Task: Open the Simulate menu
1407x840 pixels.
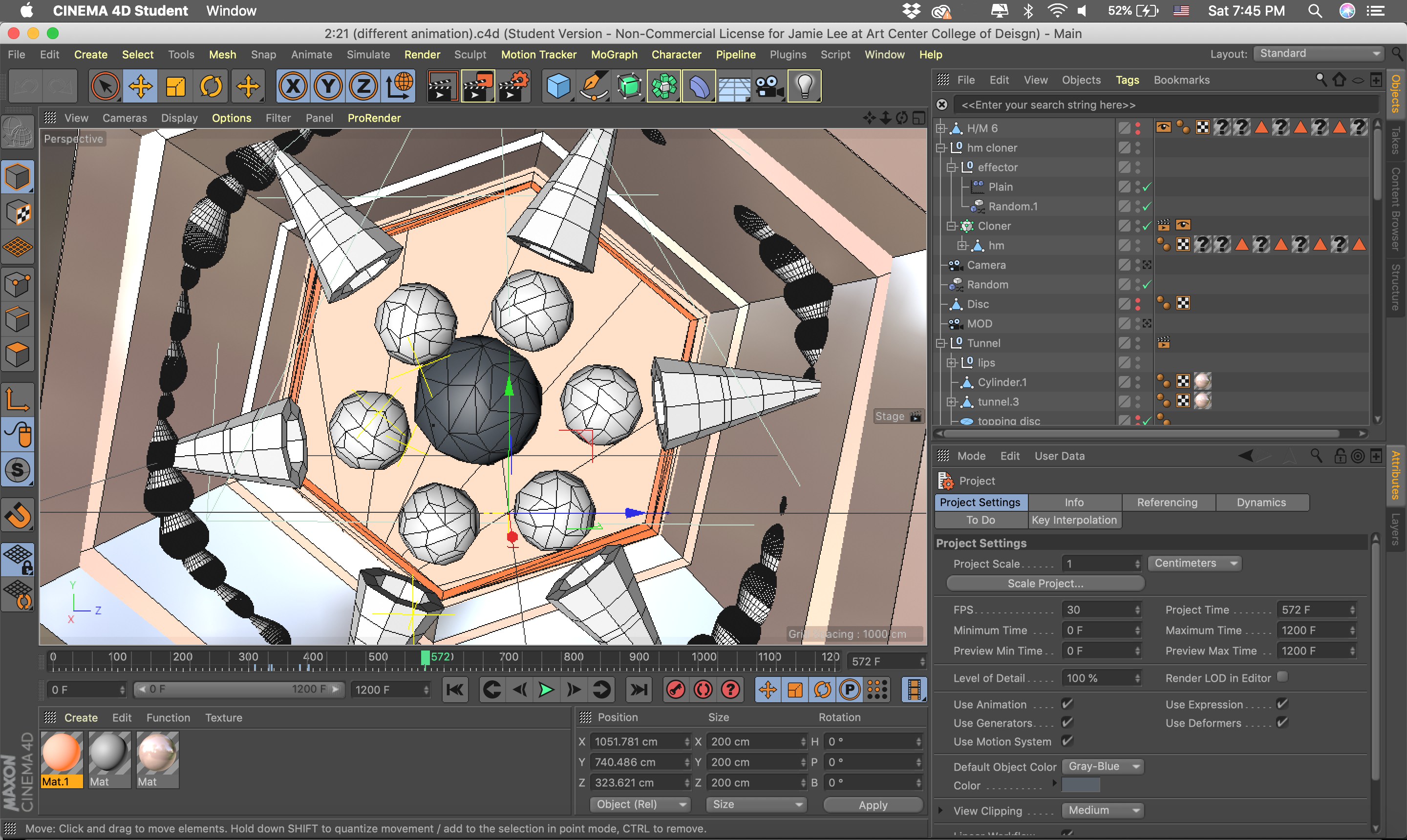Action: [x=368, y=55]
